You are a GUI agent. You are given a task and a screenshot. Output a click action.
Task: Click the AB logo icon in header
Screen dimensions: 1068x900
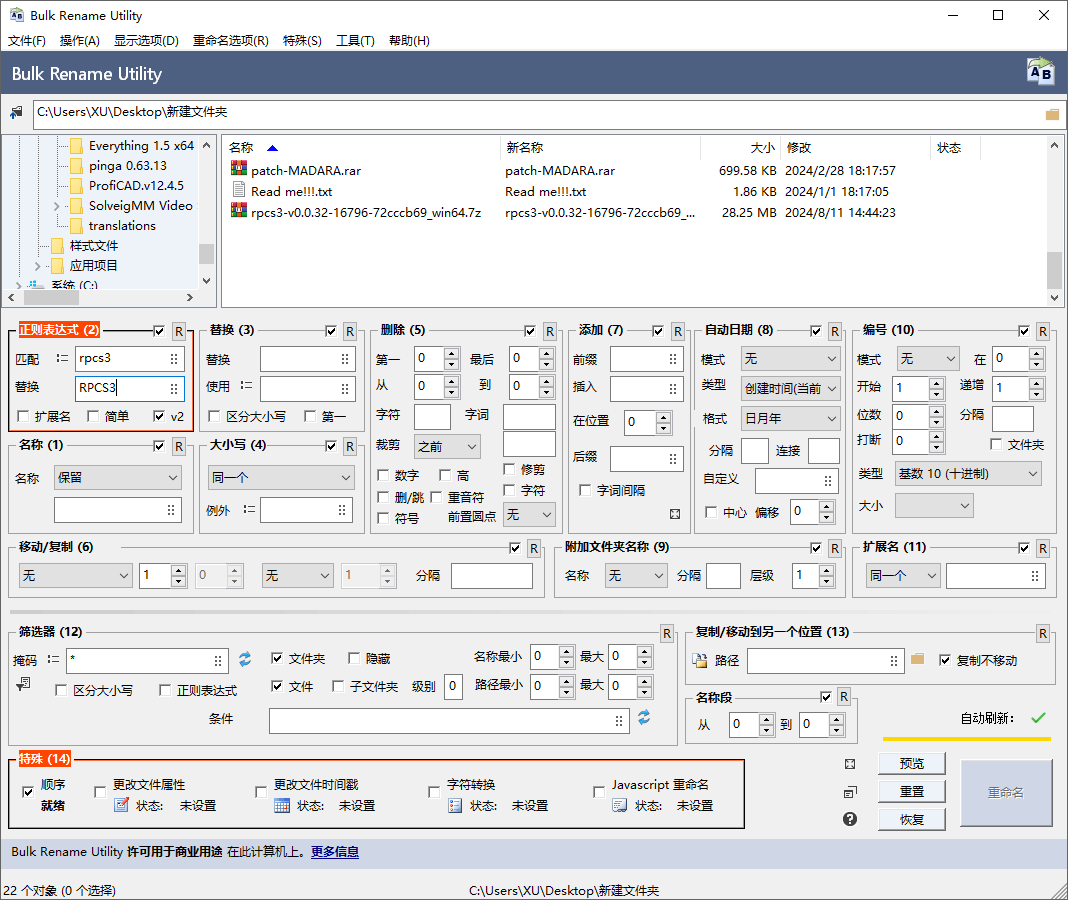(1041, 72)
